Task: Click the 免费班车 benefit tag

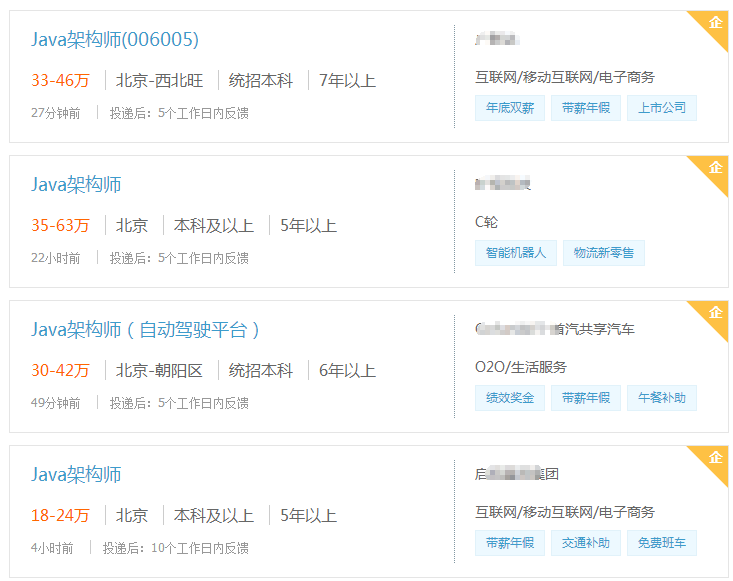Action: tap(662, 543)
